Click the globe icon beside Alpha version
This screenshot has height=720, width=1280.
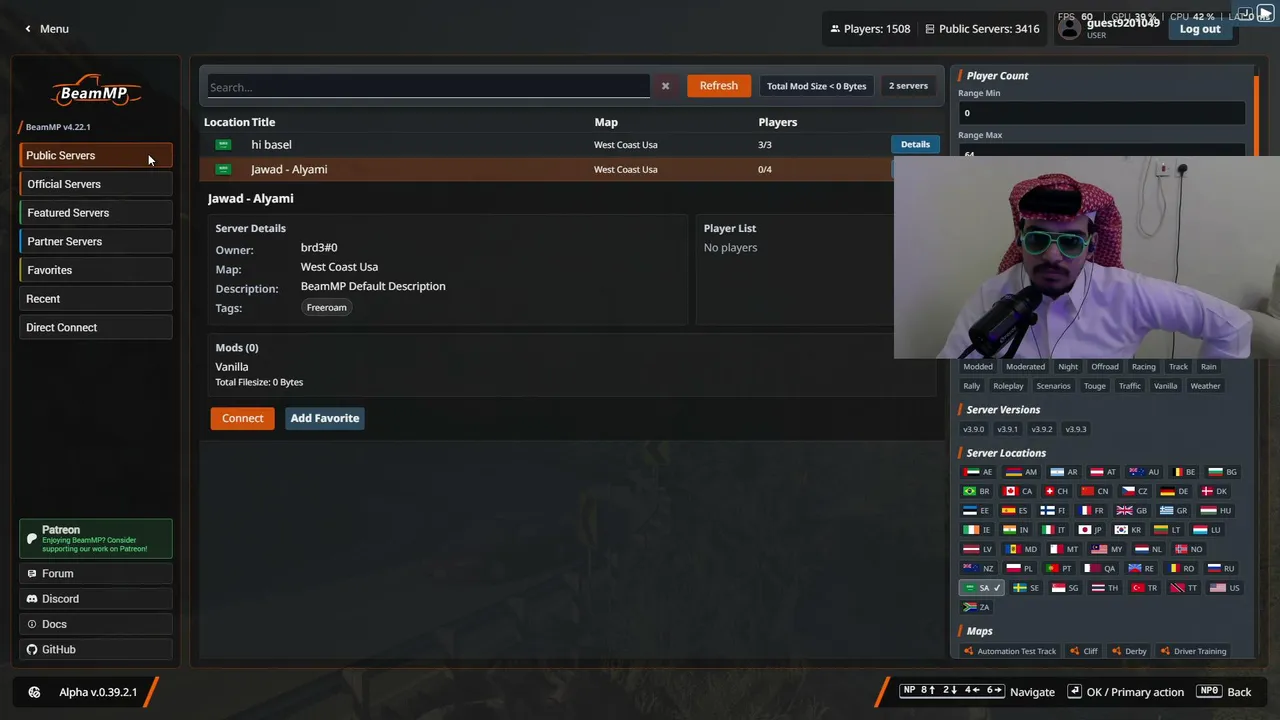[x=35, y=692]
